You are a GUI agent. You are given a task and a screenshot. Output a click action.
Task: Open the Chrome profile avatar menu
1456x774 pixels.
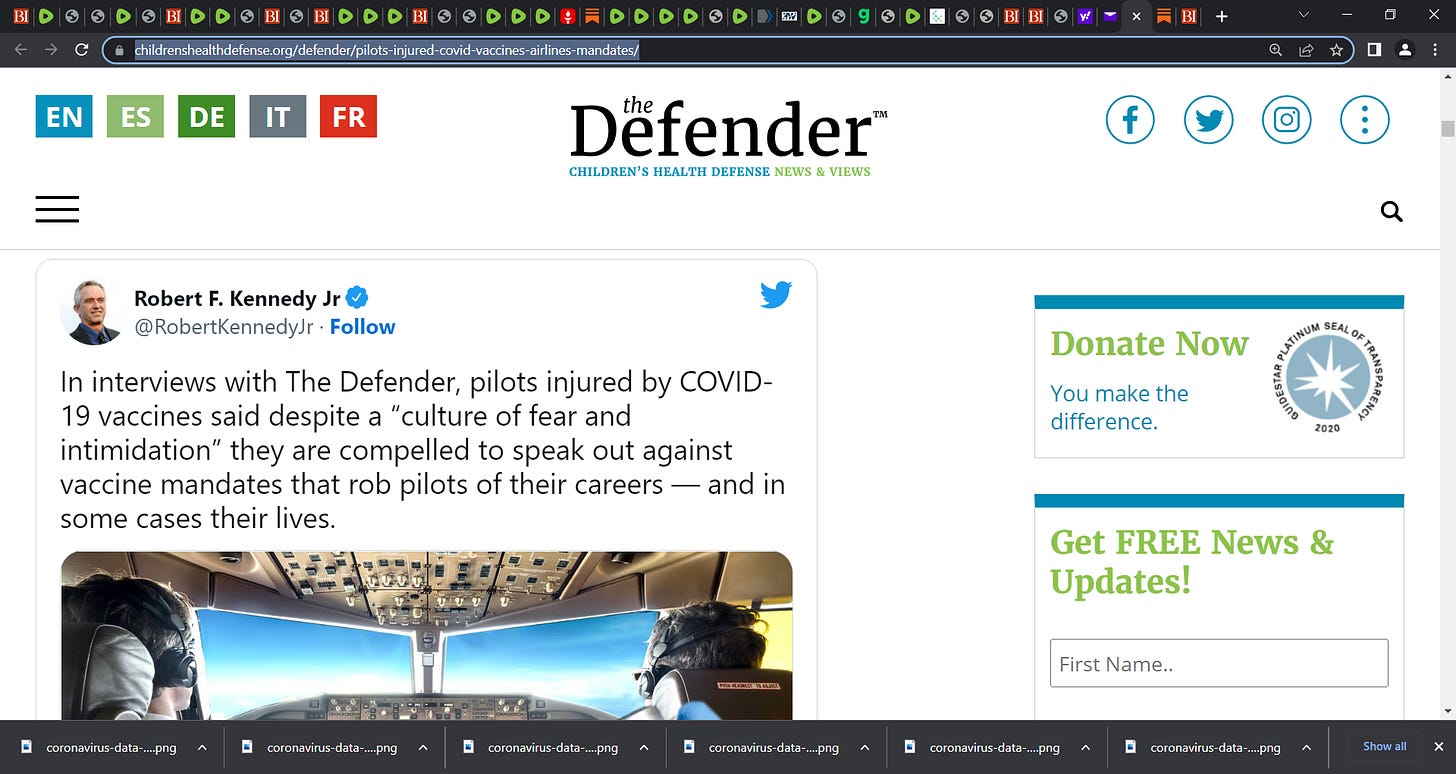point(1405,50)
